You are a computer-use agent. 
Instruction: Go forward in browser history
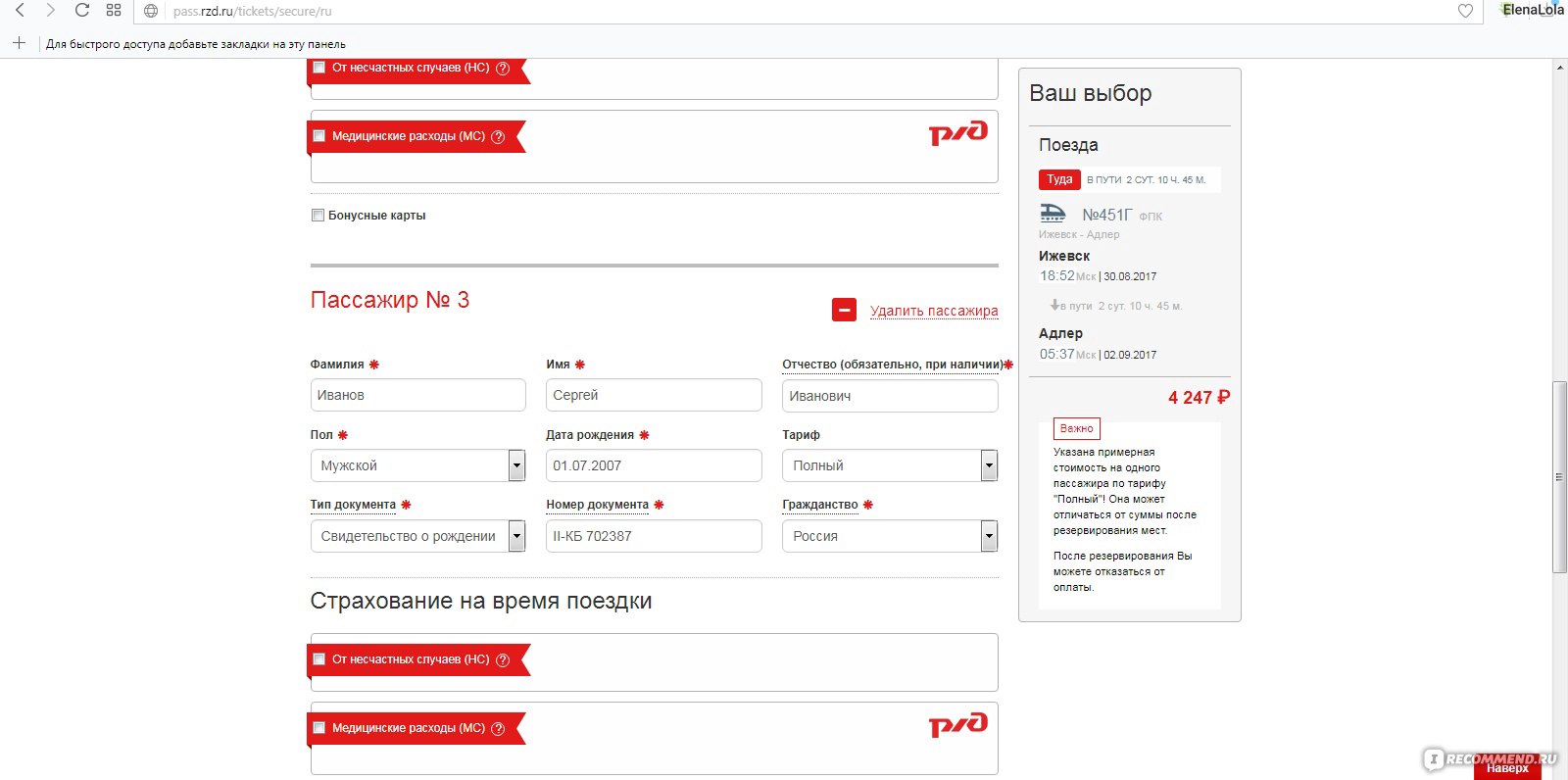51,11
